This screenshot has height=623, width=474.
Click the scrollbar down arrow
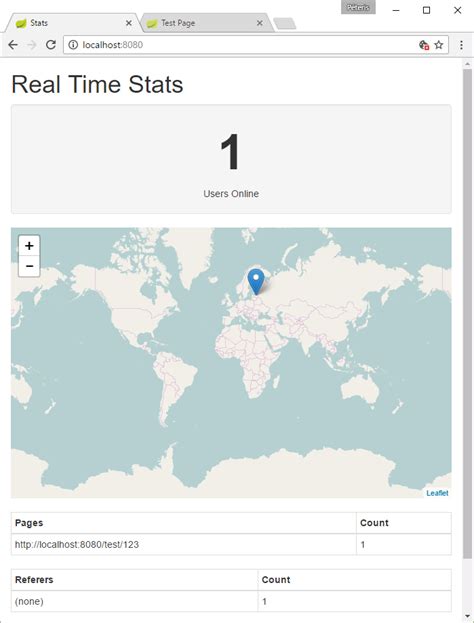[x=467, y=617]
